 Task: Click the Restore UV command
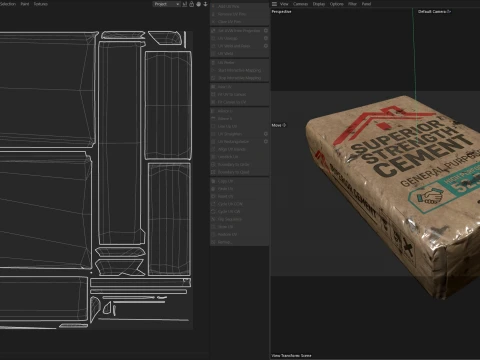point(239,235)
